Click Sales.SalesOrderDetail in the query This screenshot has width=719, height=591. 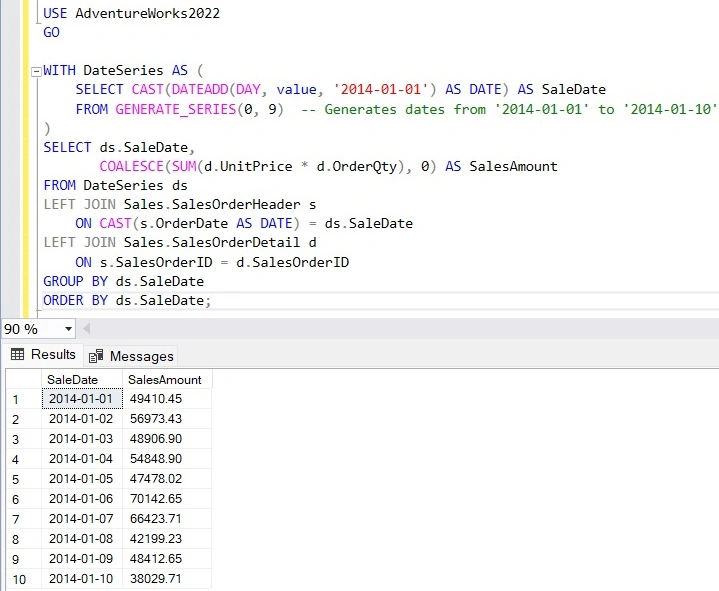click(x=212, y=242)
